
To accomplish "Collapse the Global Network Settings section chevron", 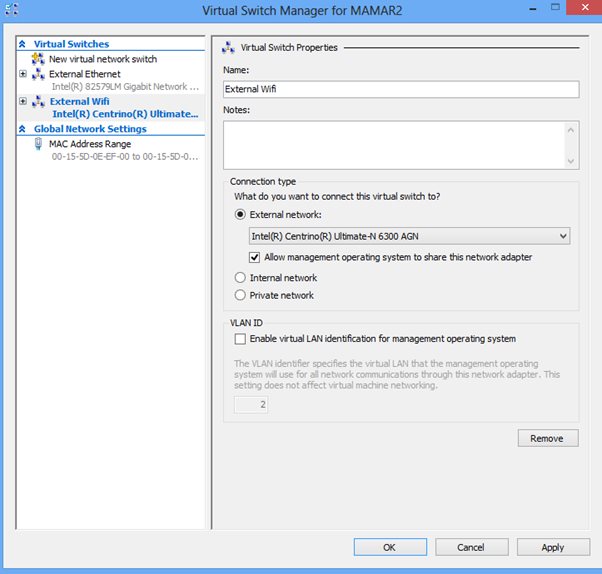I will (23, 129).
